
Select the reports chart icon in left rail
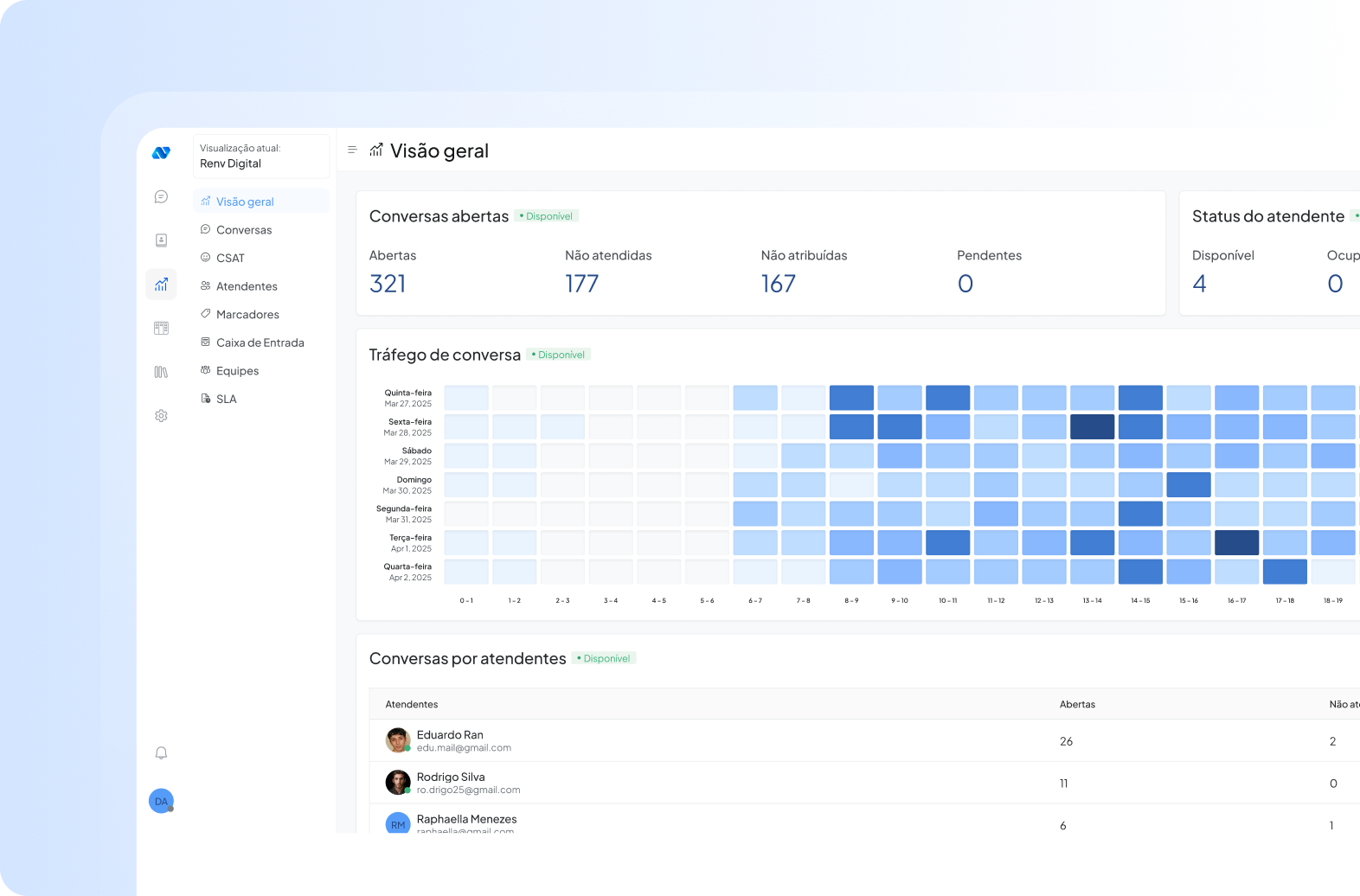pyautogui.click(x=161, y=285)
